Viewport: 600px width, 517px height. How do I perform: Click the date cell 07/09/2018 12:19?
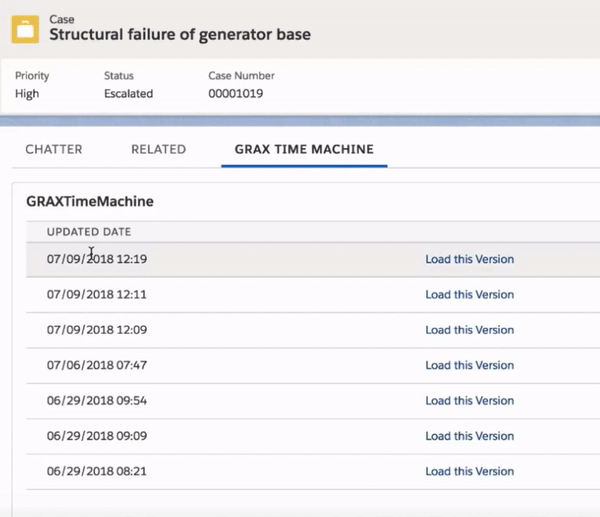[x=97, y=259]
